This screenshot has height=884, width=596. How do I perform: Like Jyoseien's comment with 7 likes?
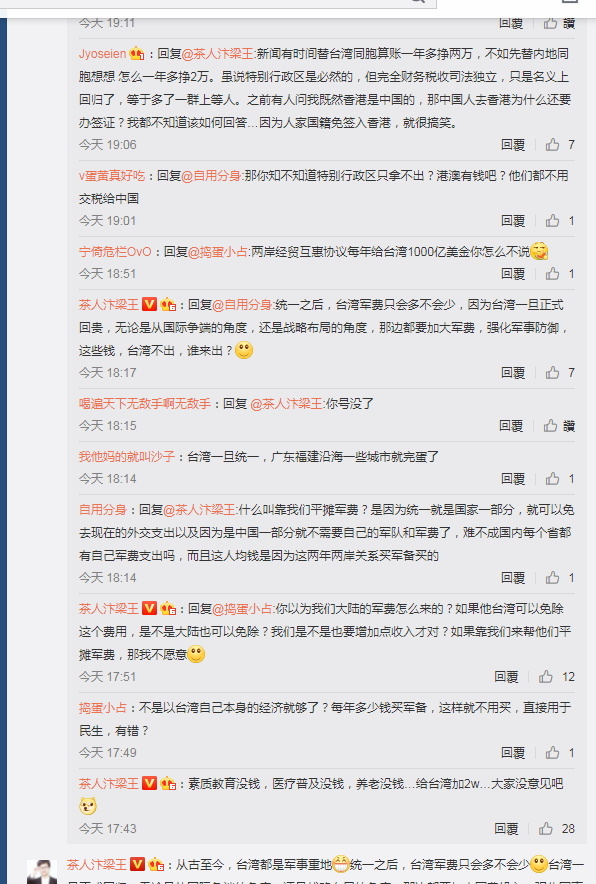point(552,145)
